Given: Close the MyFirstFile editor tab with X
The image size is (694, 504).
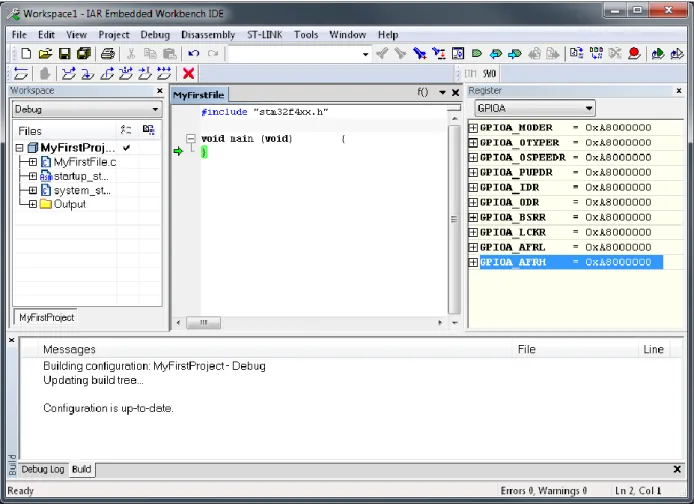Looking at the screenshot, I should [x=455, y=92].
